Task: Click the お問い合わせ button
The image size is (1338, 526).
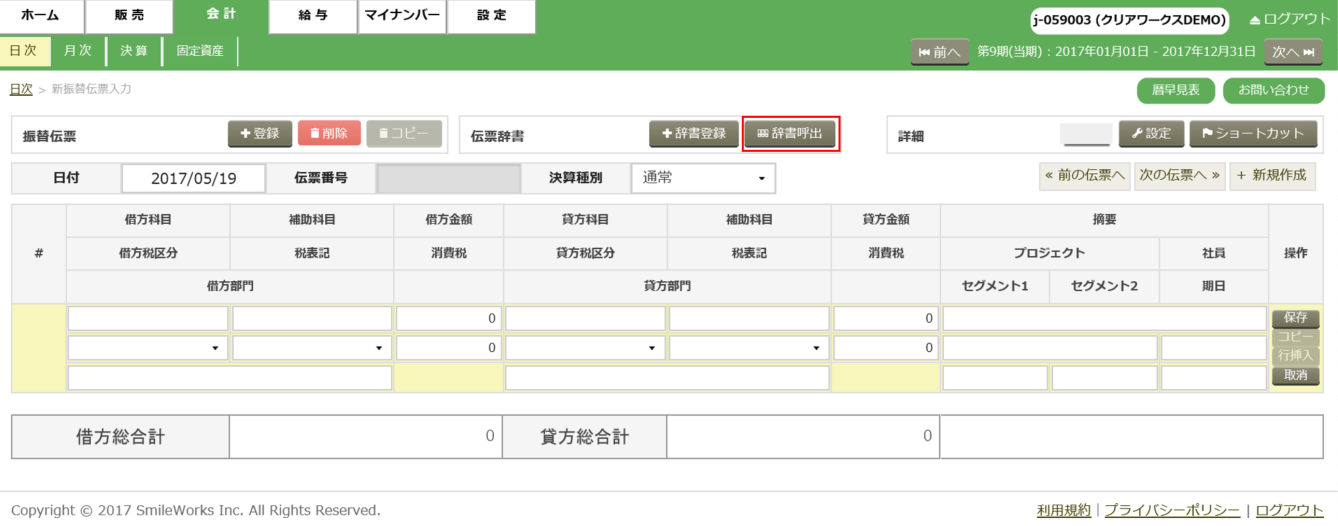Action: pyautogui.click(x=1273, y=90)
